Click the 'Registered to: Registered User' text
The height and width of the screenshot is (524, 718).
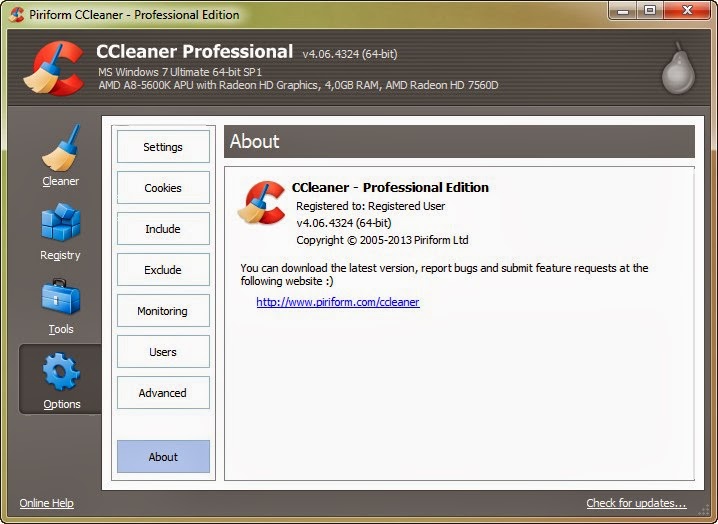coord(370,206)
